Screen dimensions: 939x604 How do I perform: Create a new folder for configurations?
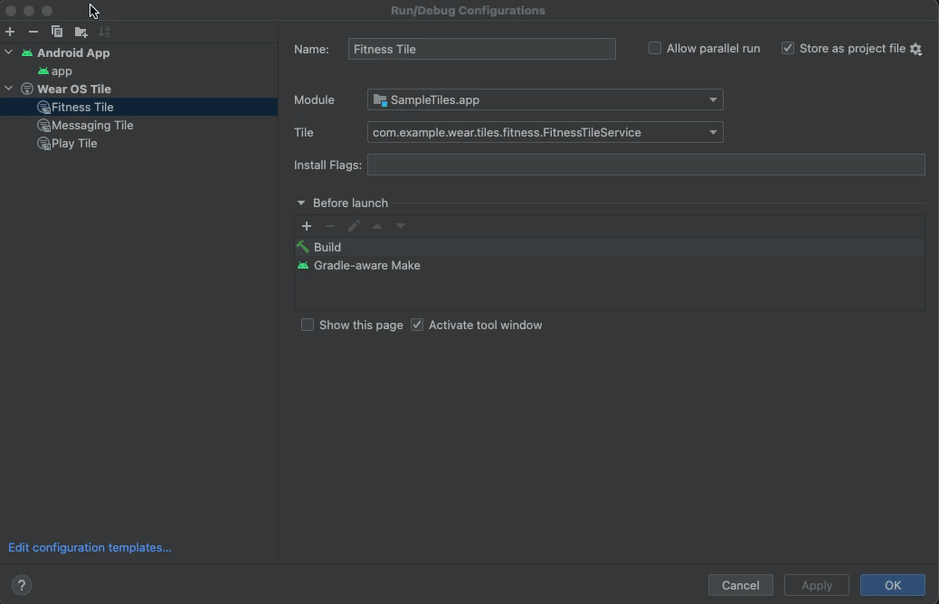[x=80, y=31]
